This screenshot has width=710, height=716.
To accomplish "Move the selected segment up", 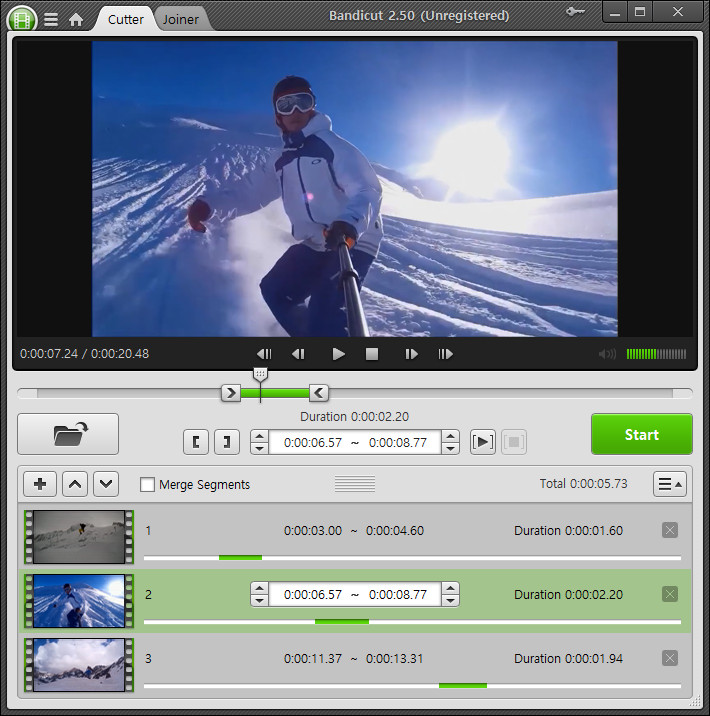I will [75, 484].
